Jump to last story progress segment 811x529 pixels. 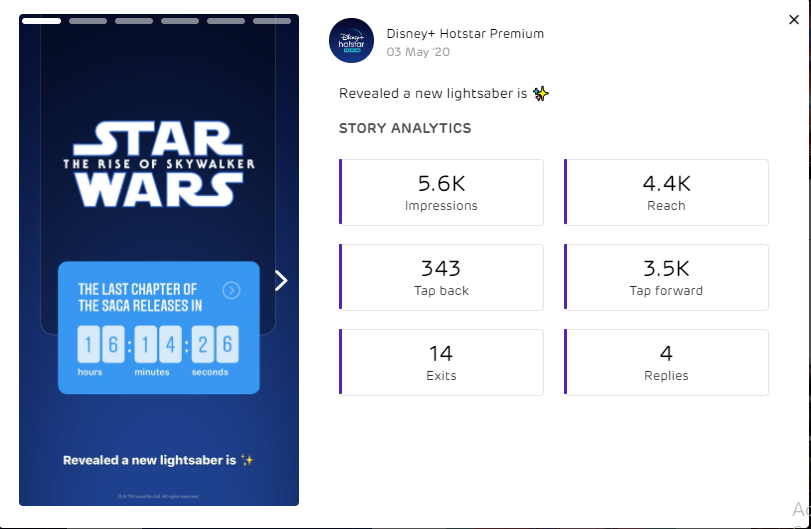(x=272, y=20)
